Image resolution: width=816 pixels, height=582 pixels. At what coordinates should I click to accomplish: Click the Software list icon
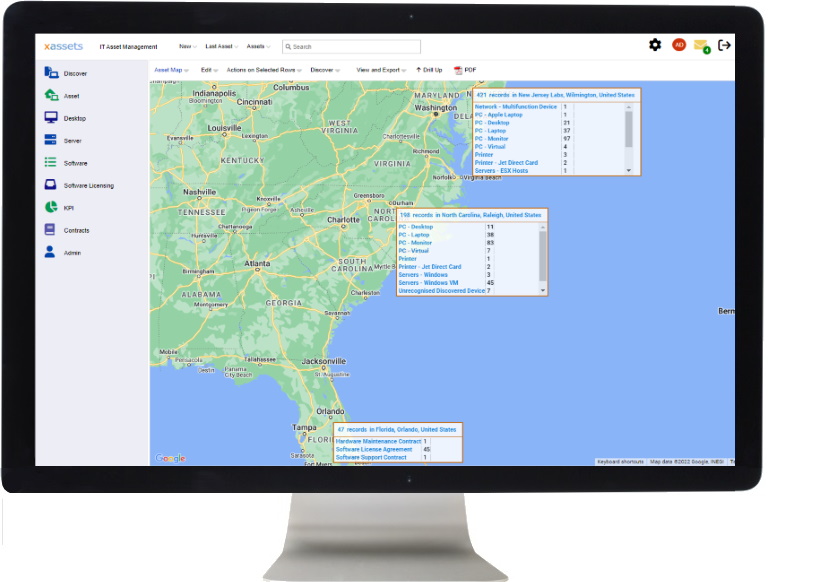50,162
